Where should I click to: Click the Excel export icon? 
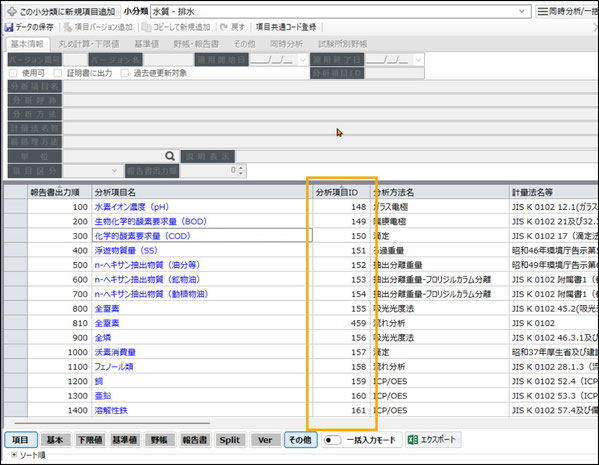413,440
